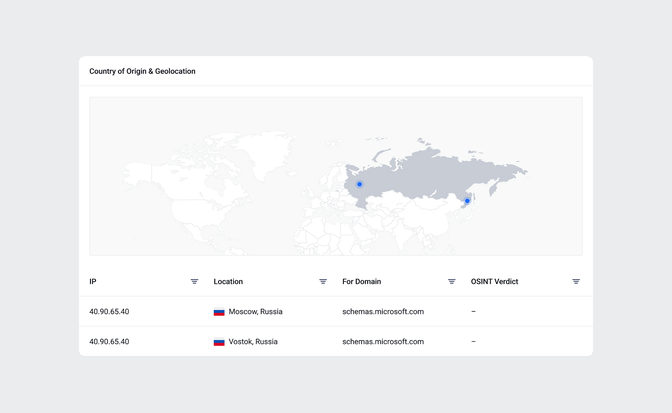672x413 pixels.
Task: Open the filter icon for Location column
Action: (323, 281)
